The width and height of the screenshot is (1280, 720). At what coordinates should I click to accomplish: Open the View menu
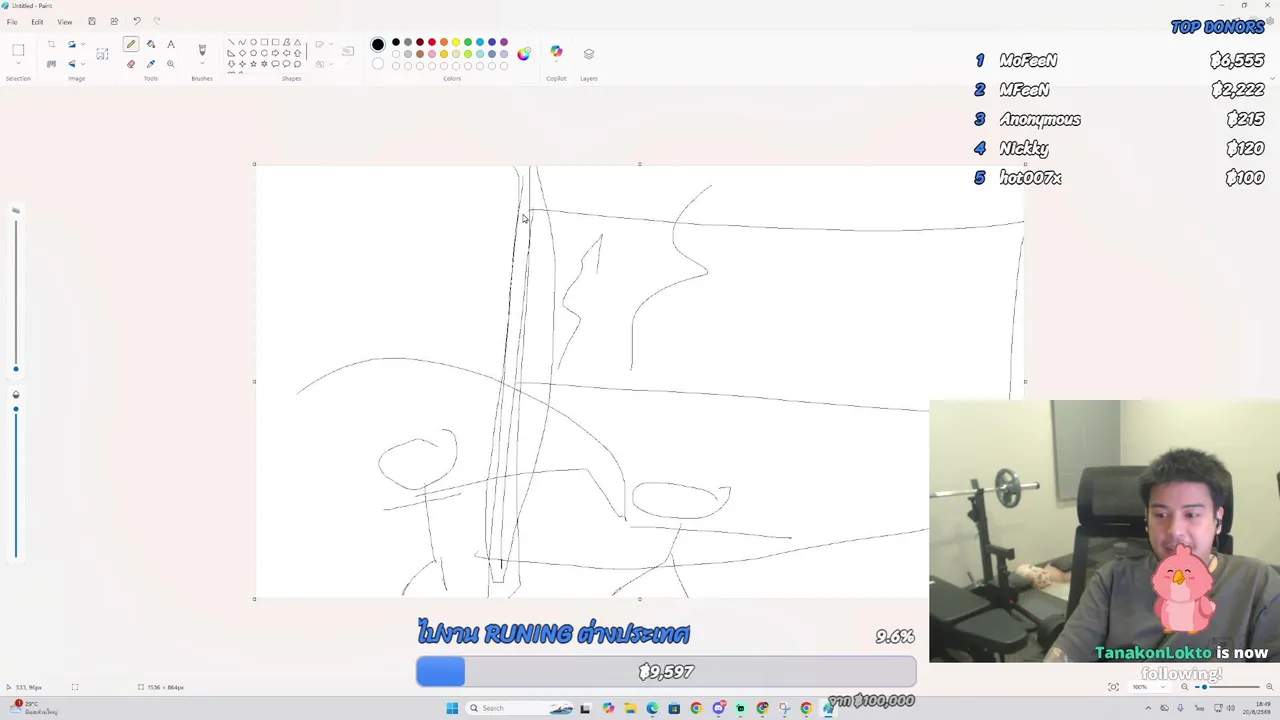pos(65,22)
